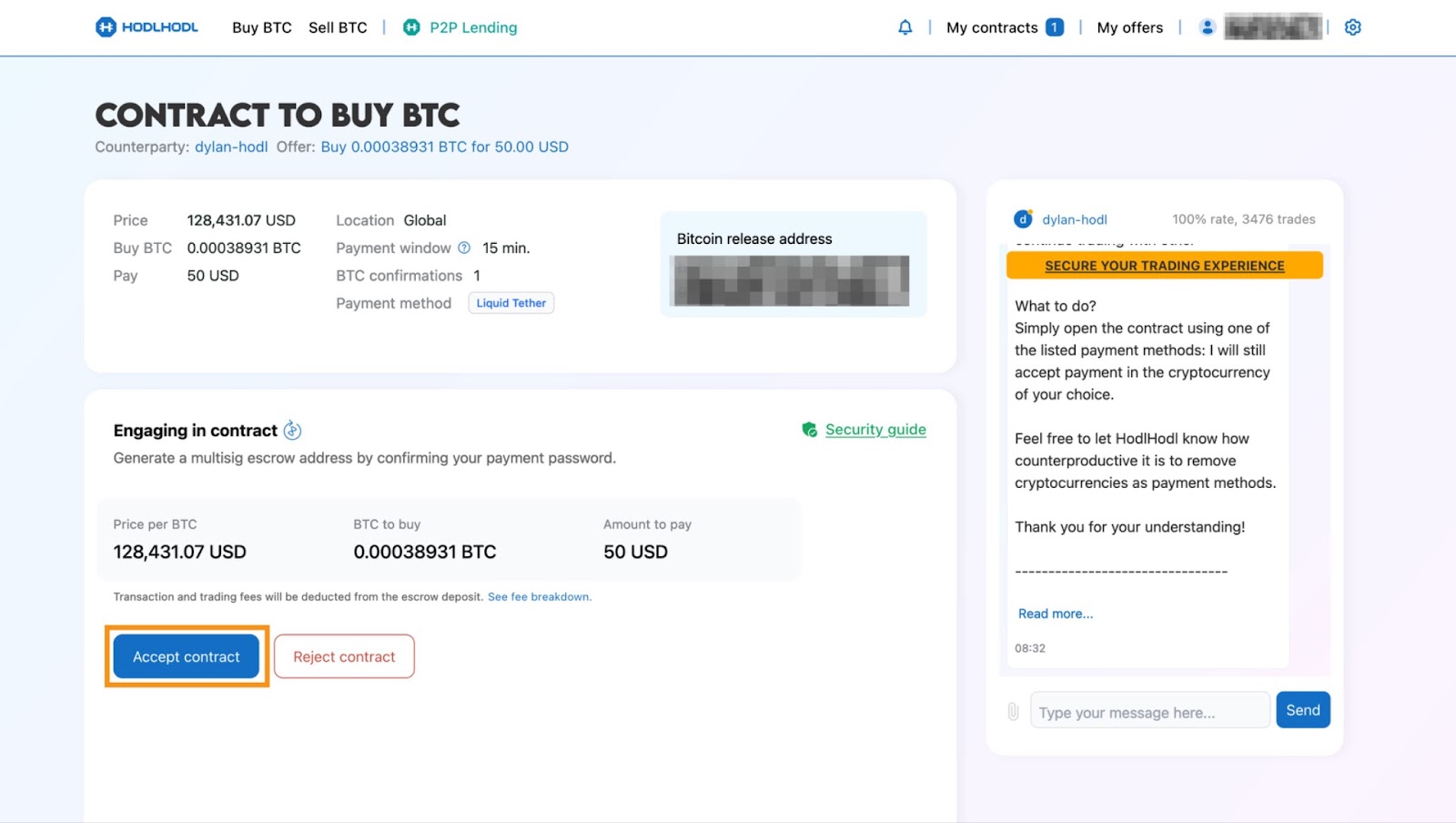Screen dimensions: 1456x823
Task: Click the user profile avatar icon
Action: (1207, 27)
